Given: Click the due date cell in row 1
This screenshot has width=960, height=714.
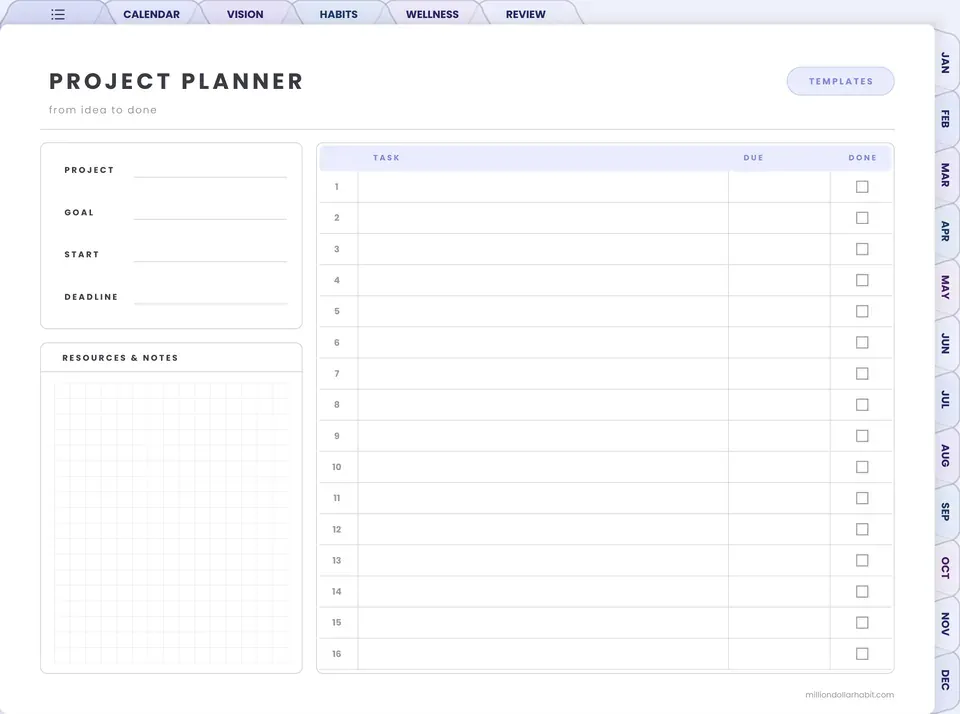Looking at the screenshot, I should [x=779, y=187].
